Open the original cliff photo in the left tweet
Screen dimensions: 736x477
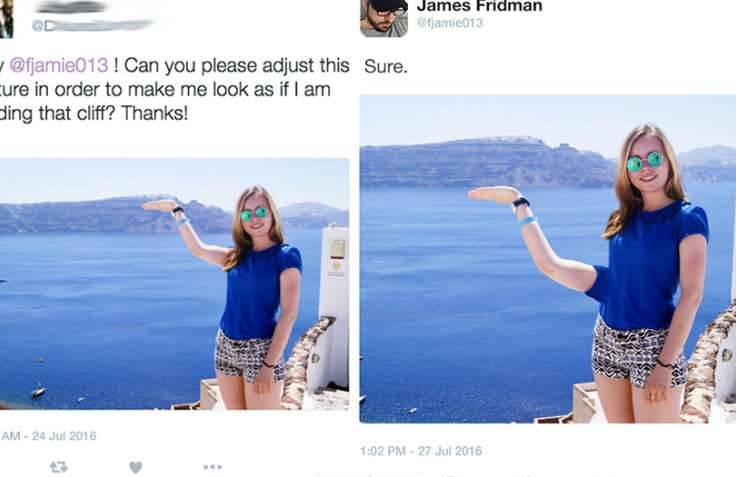(x=174, y=284)
